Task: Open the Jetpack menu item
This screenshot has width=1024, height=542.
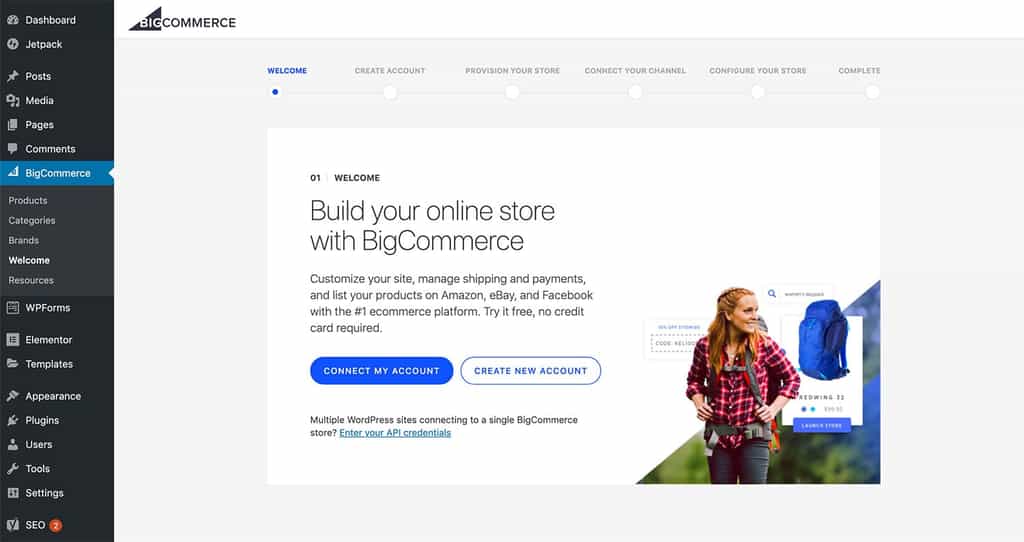Action: point(44,44)
